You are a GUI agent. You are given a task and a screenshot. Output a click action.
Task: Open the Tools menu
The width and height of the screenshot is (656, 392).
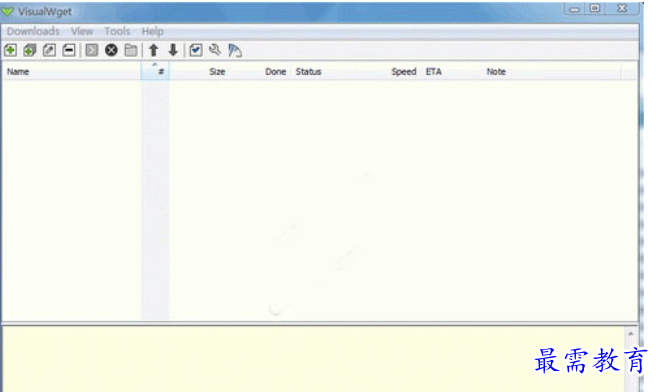tap(117, 31)
